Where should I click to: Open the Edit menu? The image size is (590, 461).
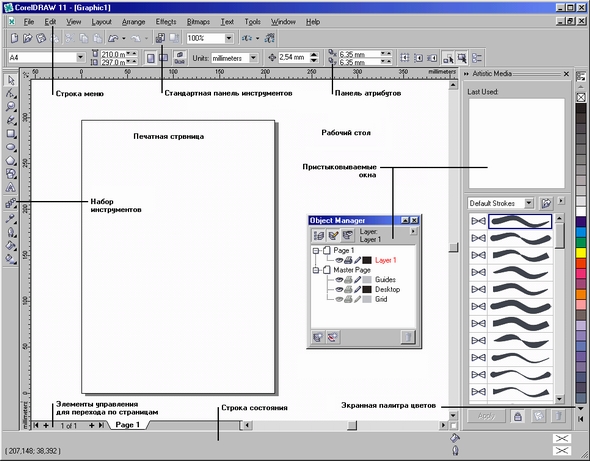pos(50,22)
